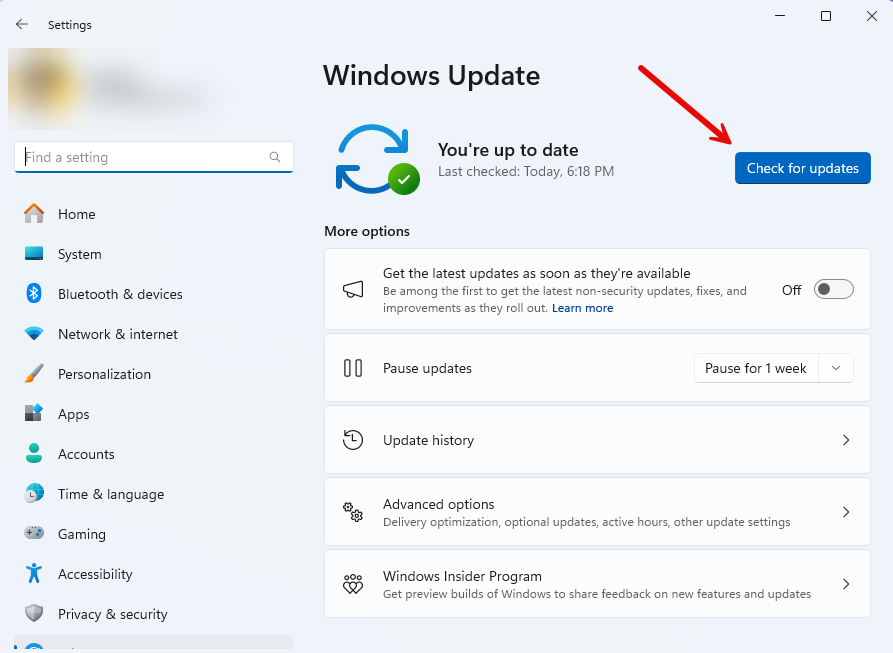Click the Bluetooth icon in sidebar

[34, 293]
